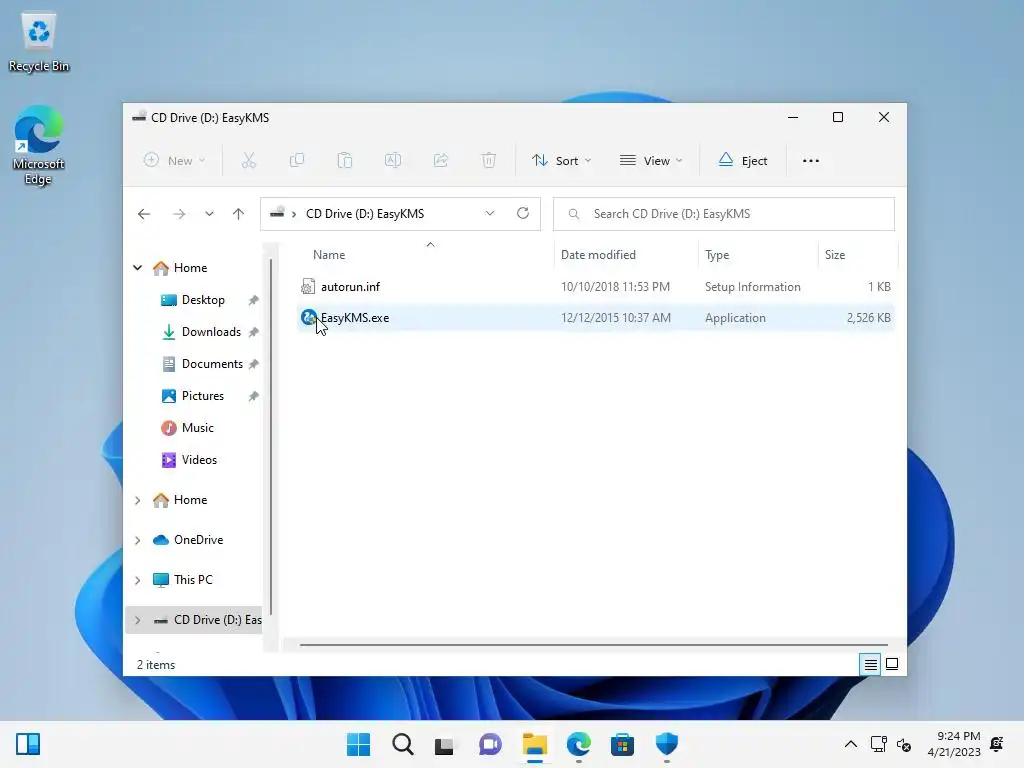The width and height of the screenshot is (1024, 768).
Task: Click the horizontal scrollbar in file list
Action: [x=594, y=645]
